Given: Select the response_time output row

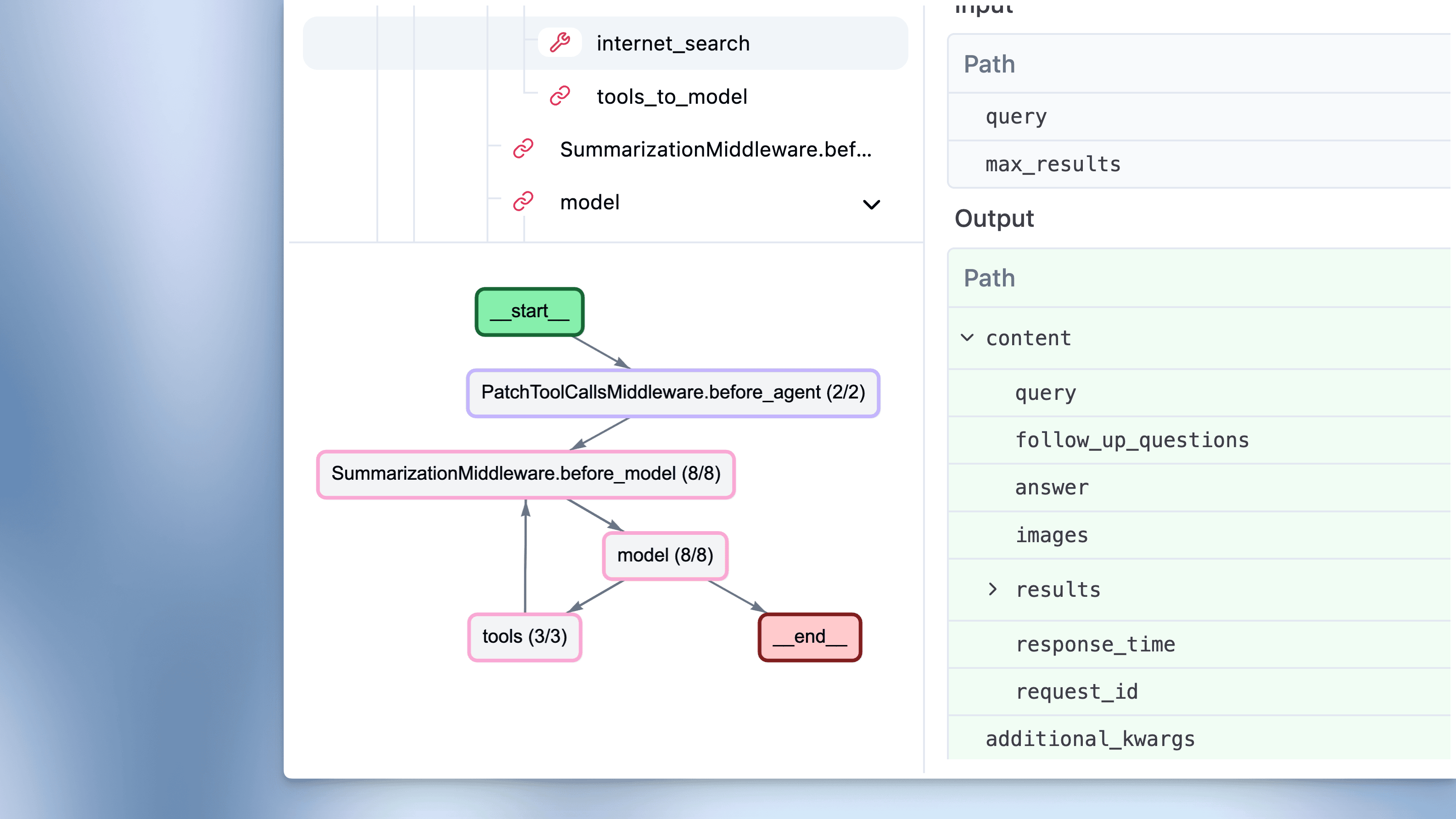Looking at the screenshot, I should [1095, 645].
